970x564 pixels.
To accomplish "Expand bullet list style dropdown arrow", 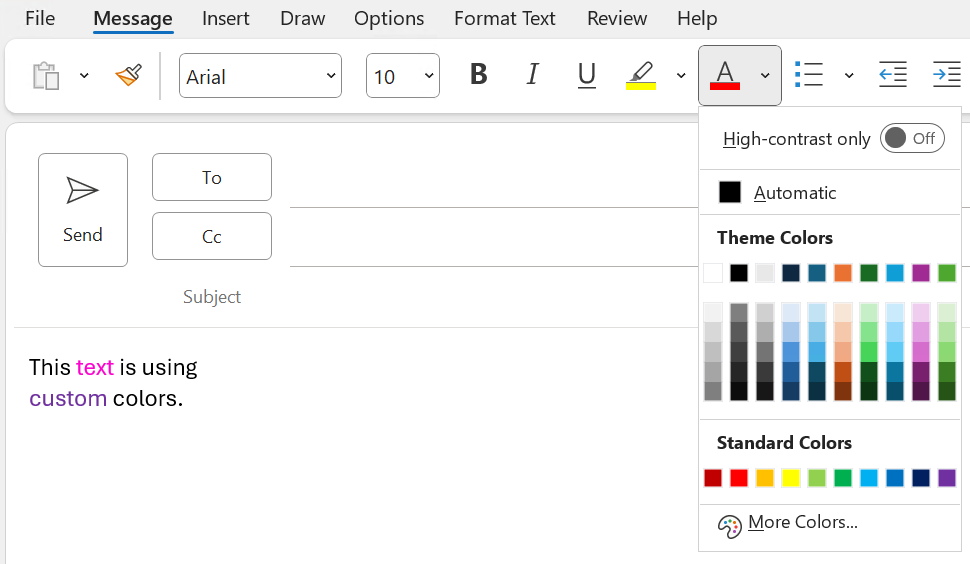I will pyautogui.click(x=849, y=75).
